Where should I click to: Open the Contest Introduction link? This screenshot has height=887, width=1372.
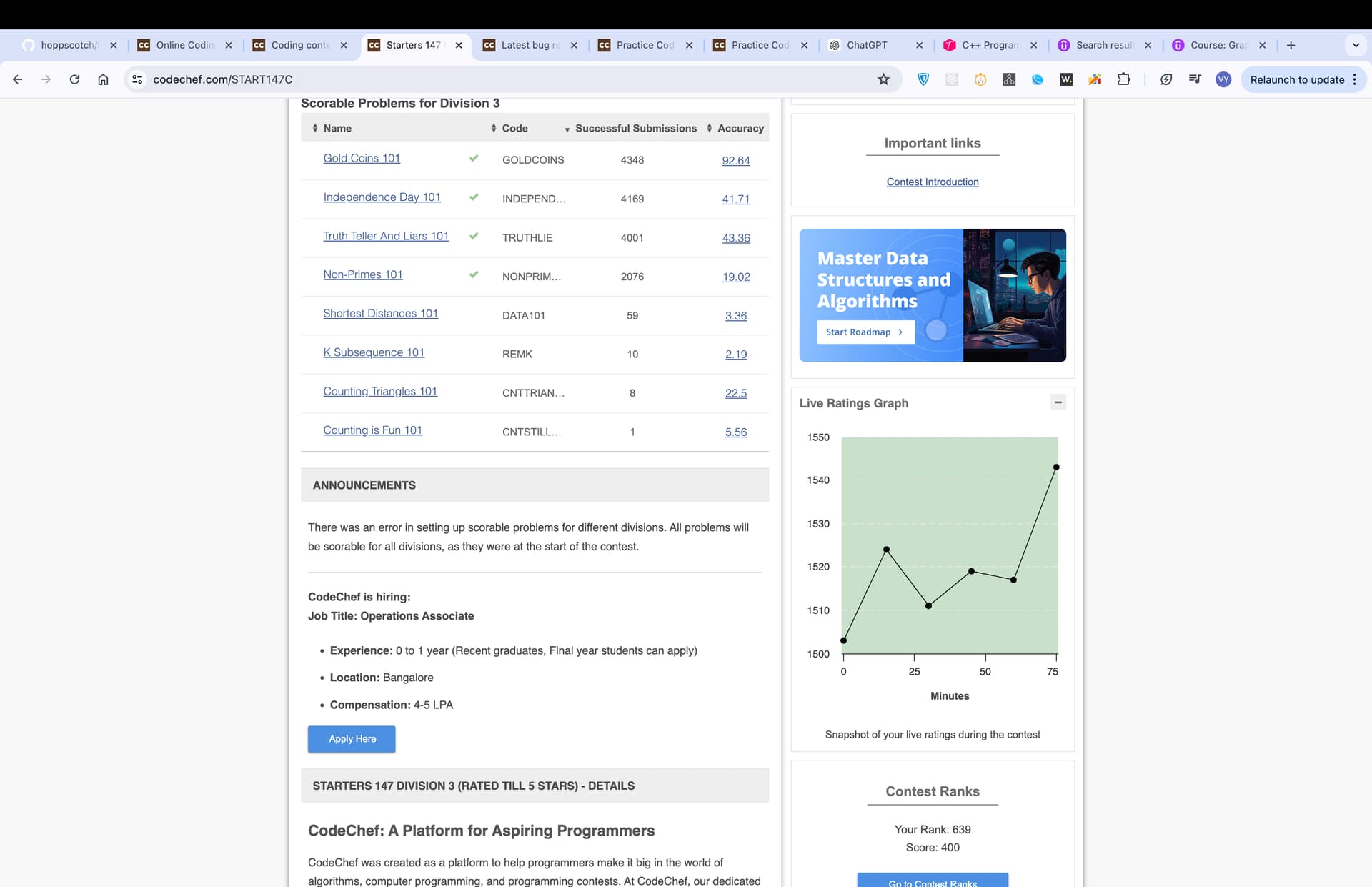coord(932,182)
